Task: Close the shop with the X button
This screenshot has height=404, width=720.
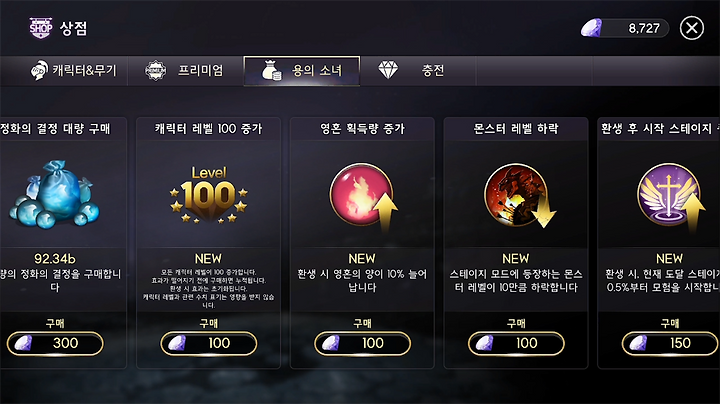Action: [x=692, y=28]
